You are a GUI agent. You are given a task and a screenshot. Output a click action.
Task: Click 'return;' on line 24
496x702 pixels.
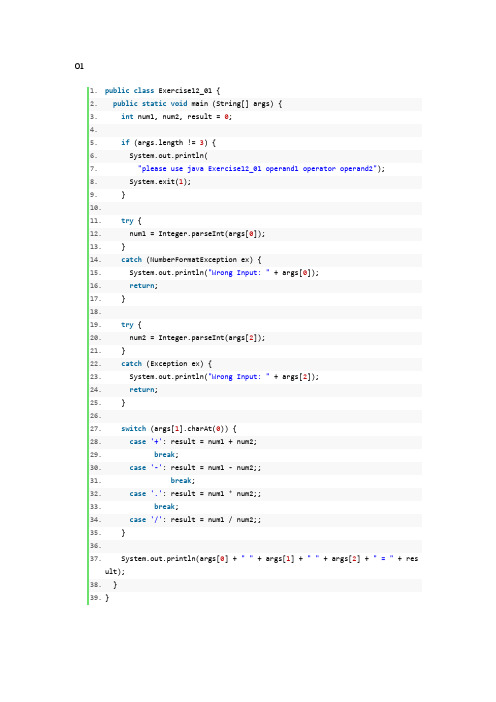click(x=144, y=390)
